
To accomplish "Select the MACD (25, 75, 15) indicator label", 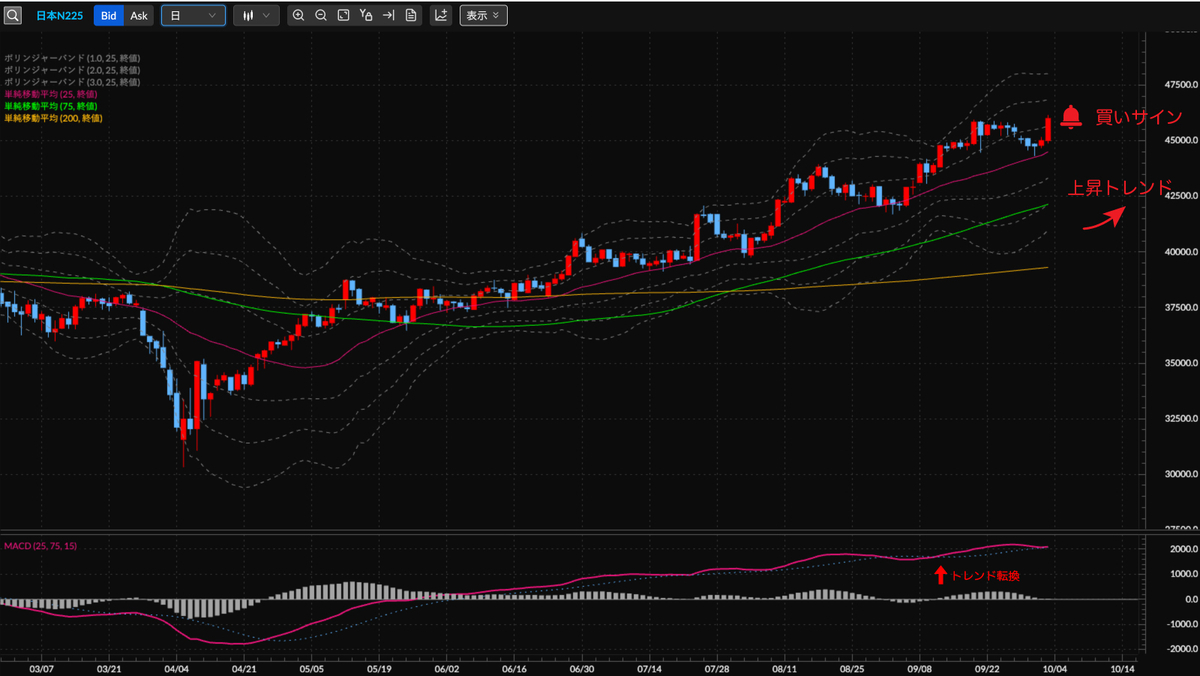I will tap(40, 545).
